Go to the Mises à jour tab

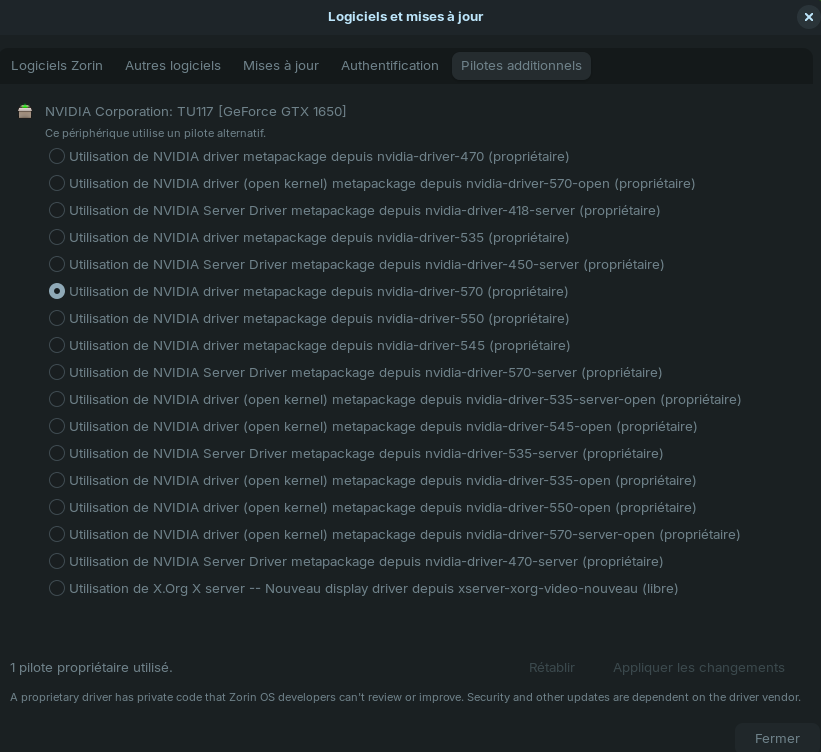pos(281,66)
